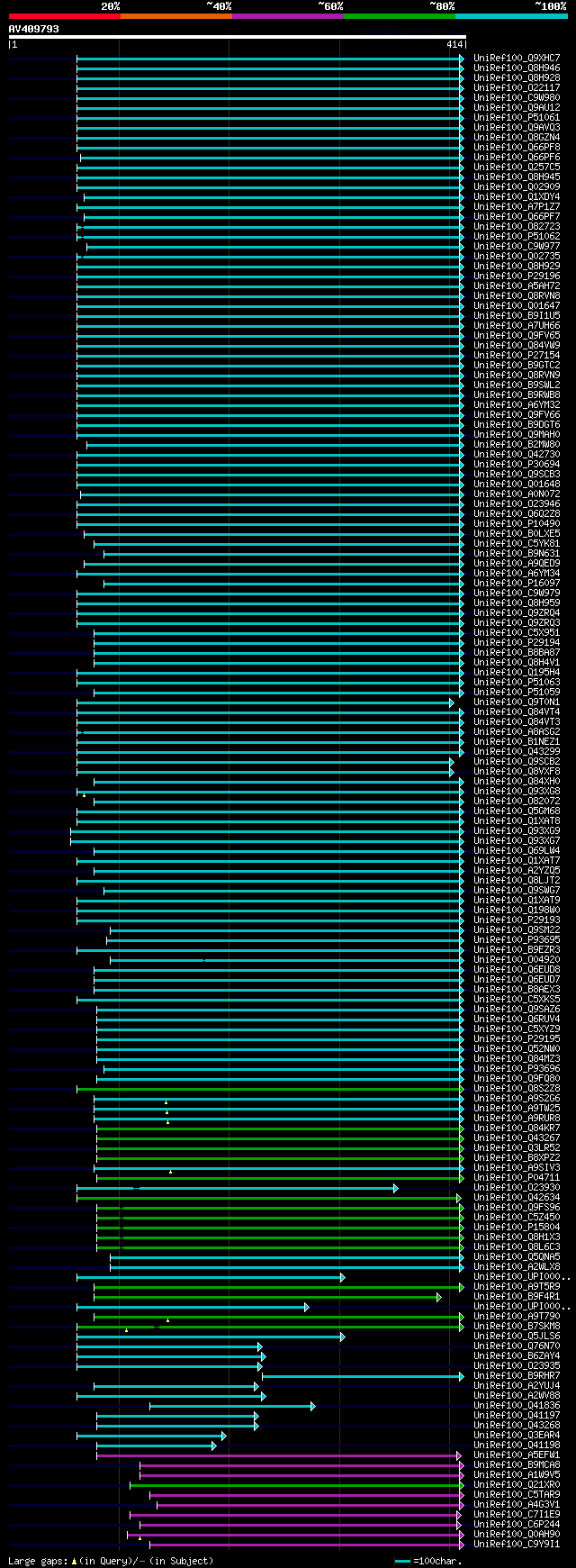Open hit UniRef100_P93695
The height and width of the screenshot is (1568, 576).
[x=517, y=940]
